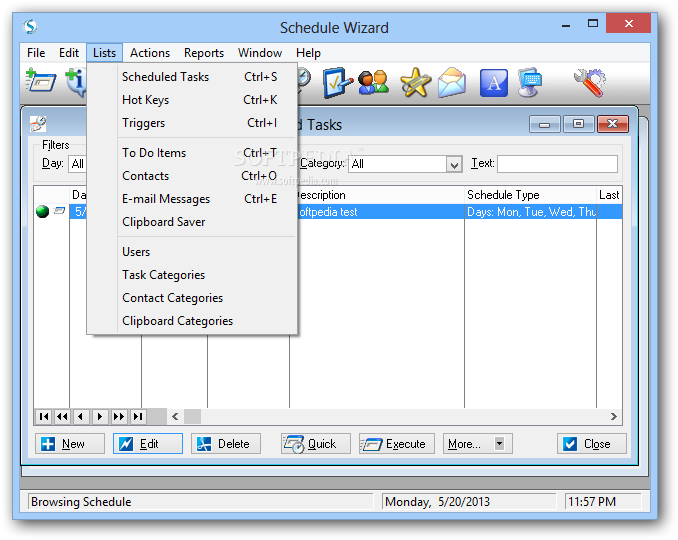
Task: Click the Execute button
Action: [397, 444]
